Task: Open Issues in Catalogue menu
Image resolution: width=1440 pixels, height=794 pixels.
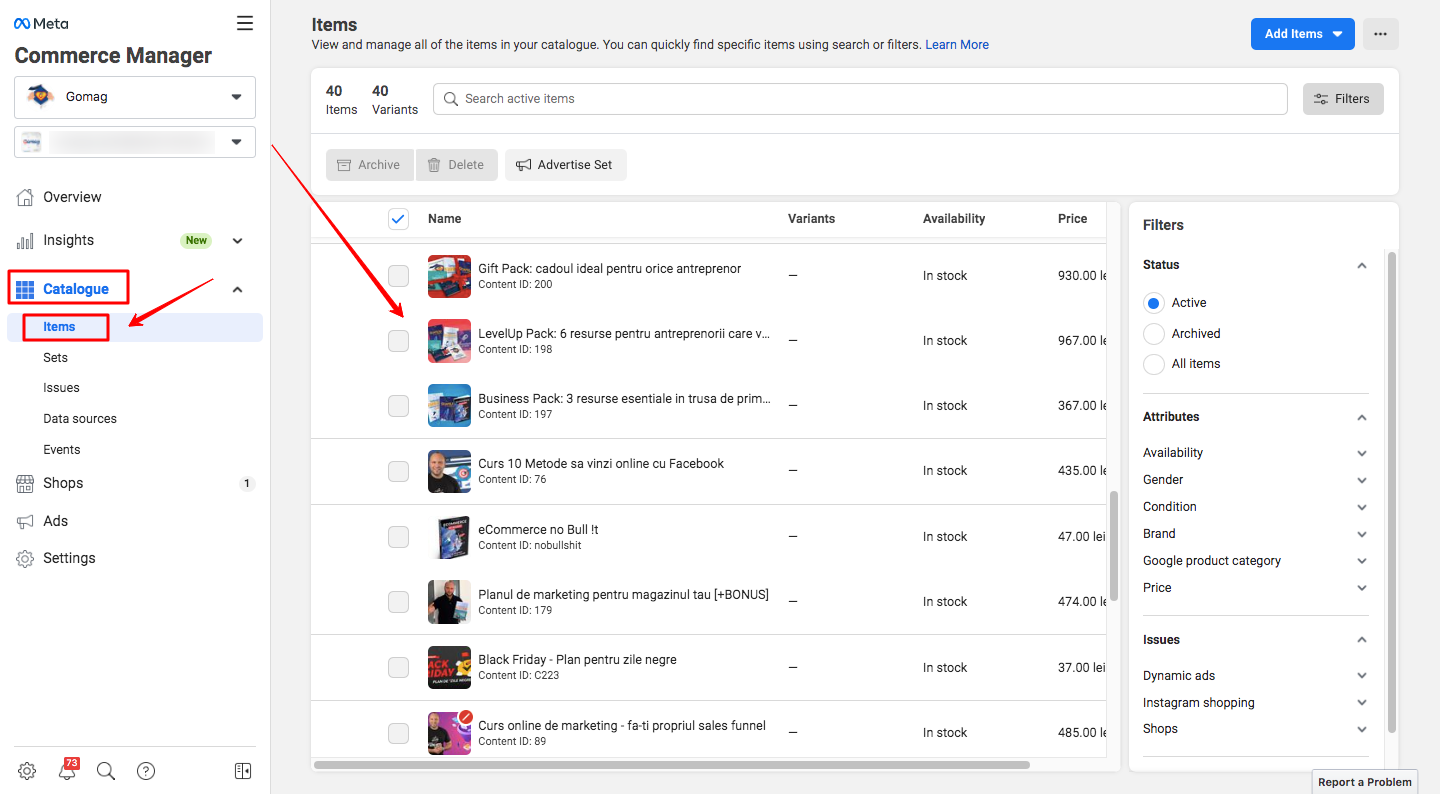Action: click(x=61, y=388)
